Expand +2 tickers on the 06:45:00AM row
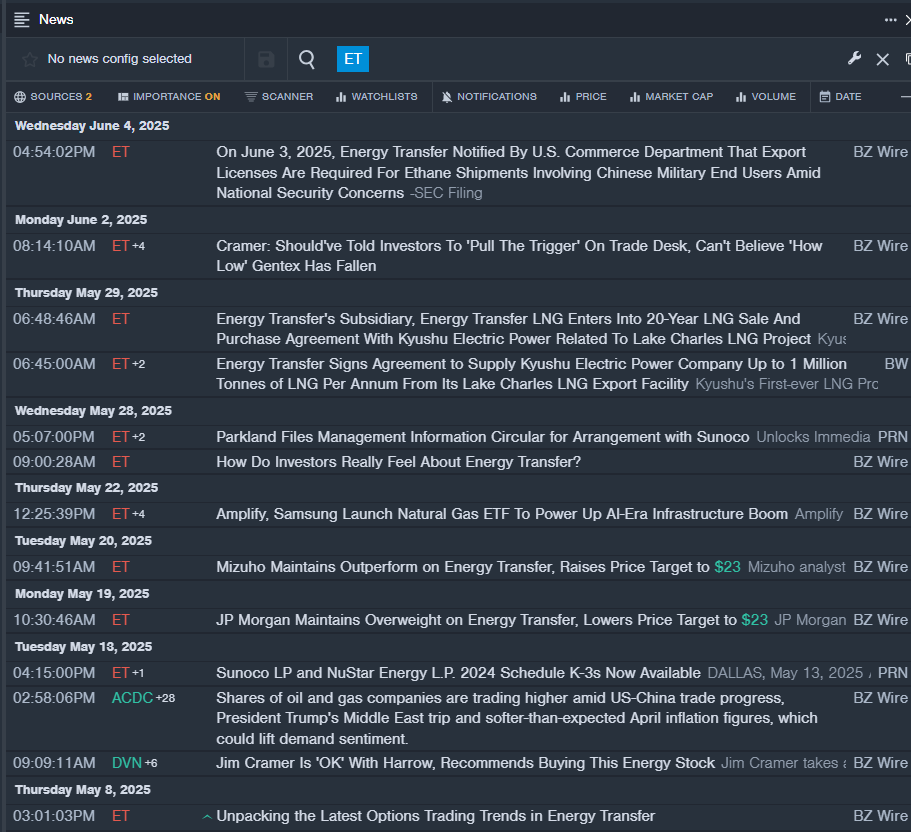Viewport: 911px width, 832px height. 138,364
